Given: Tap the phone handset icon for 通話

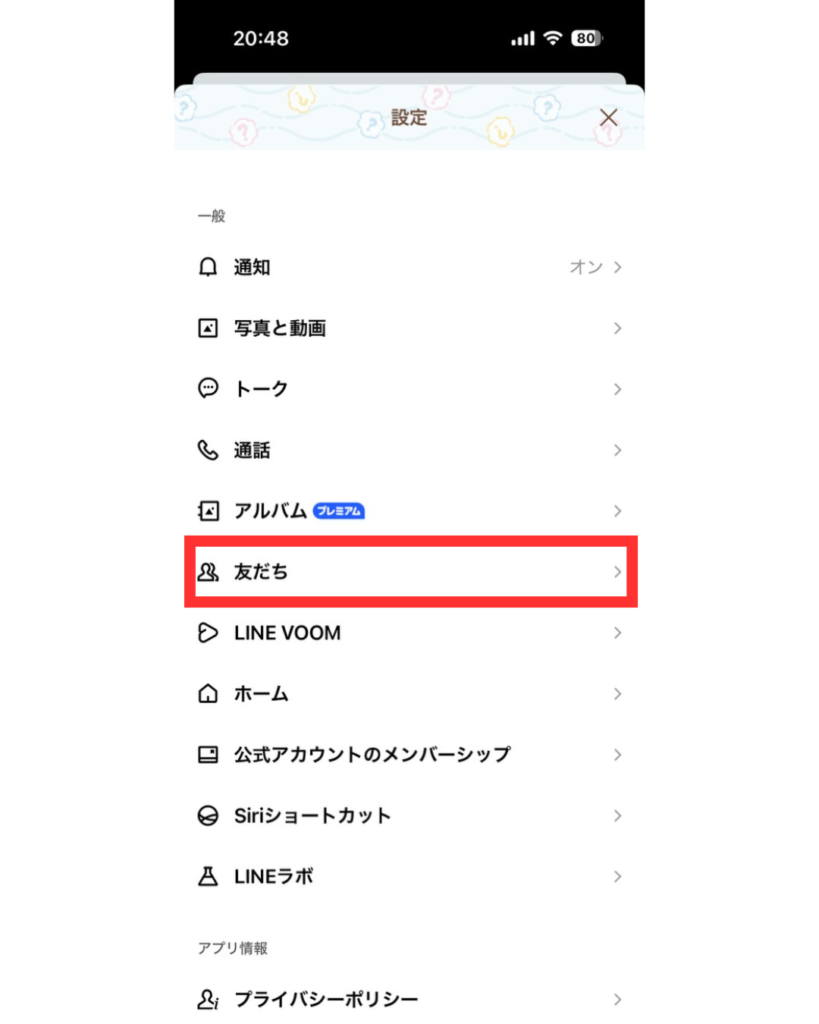Looking at the screenshot, I should click(208, 450).
